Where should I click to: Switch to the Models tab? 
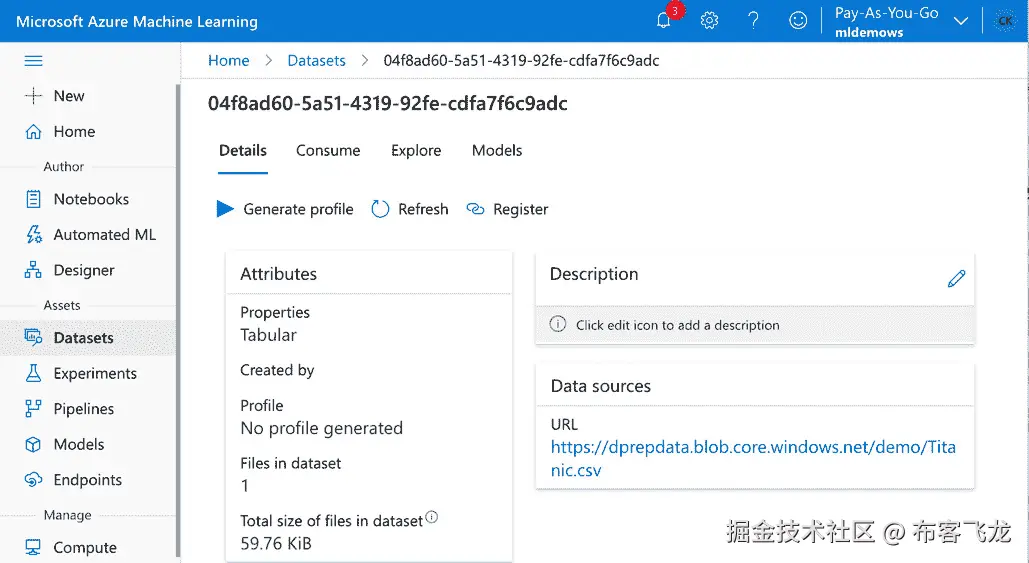[497, 150]
